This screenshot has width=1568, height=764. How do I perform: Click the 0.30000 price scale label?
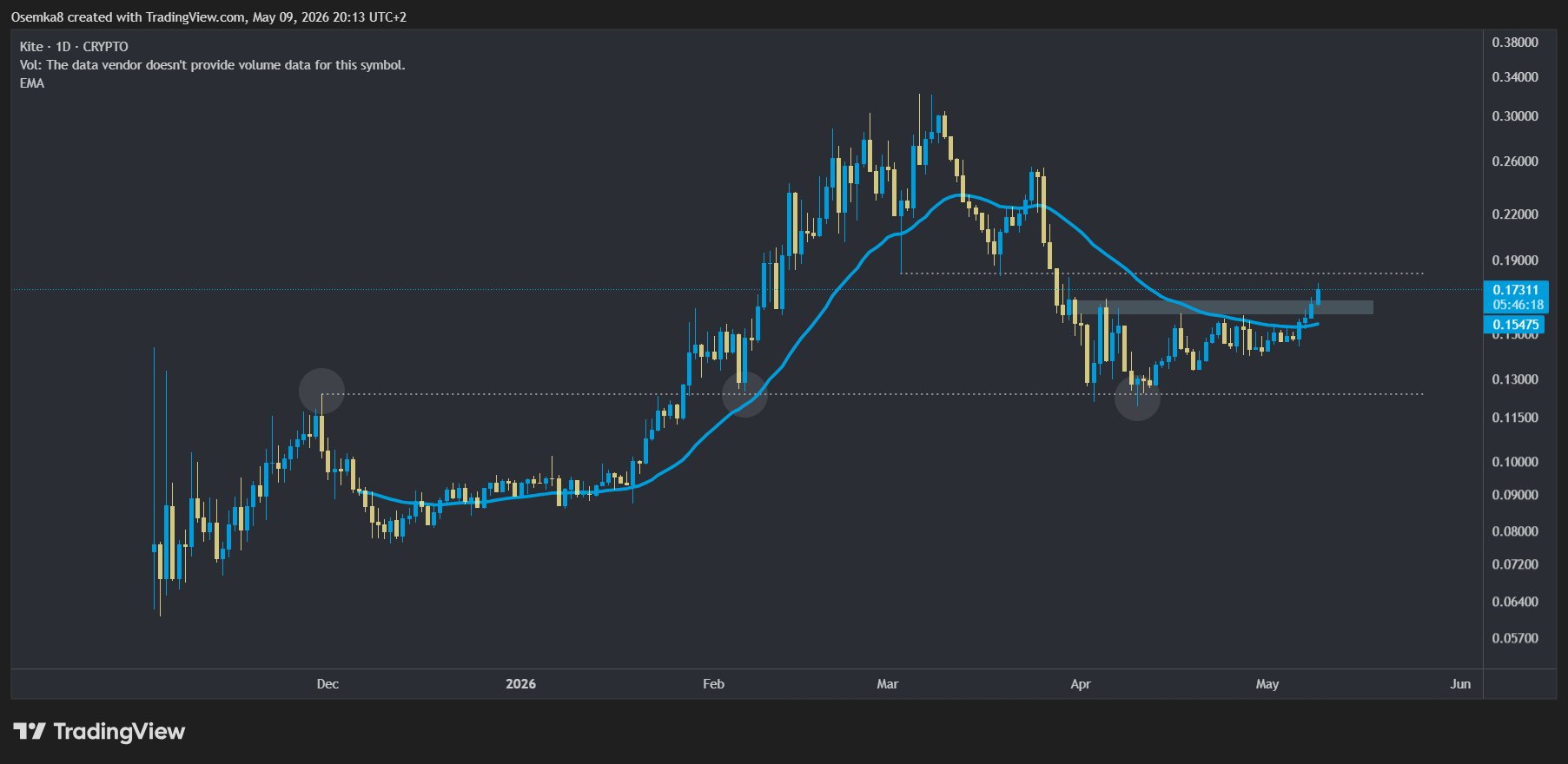click(1515, 116)
